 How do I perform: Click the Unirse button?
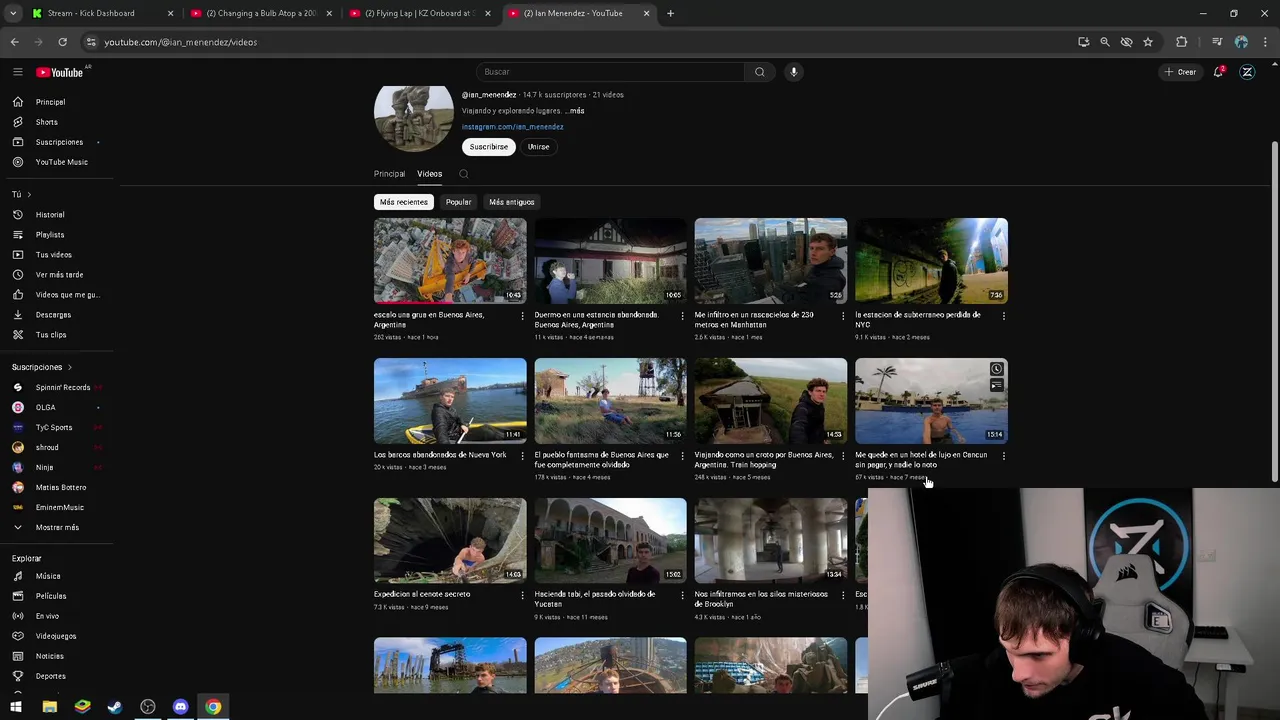click(x=538, y=147)
